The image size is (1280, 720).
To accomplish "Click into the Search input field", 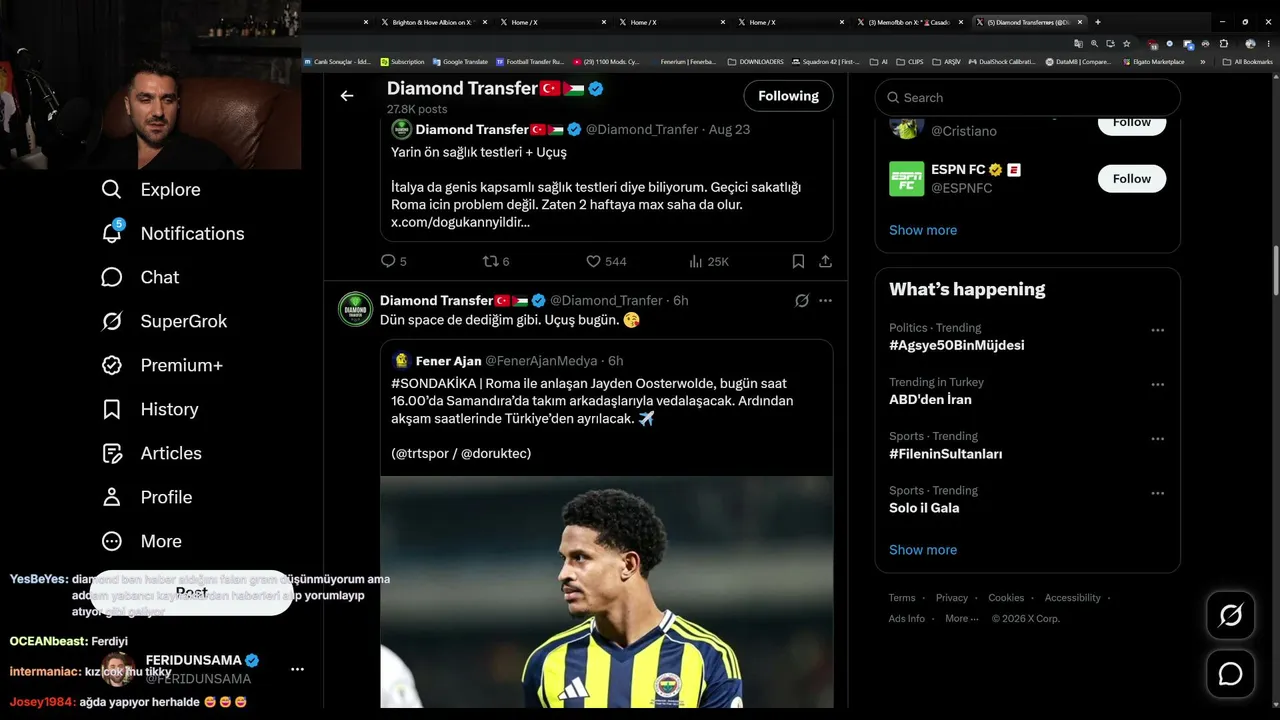I will click(1027, 97).
